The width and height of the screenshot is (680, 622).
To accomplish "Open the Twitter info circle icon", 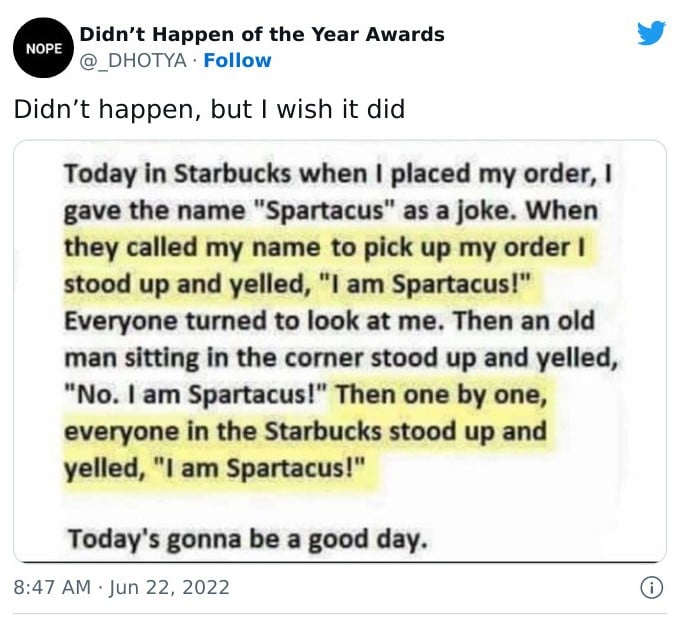I will 651,588.
